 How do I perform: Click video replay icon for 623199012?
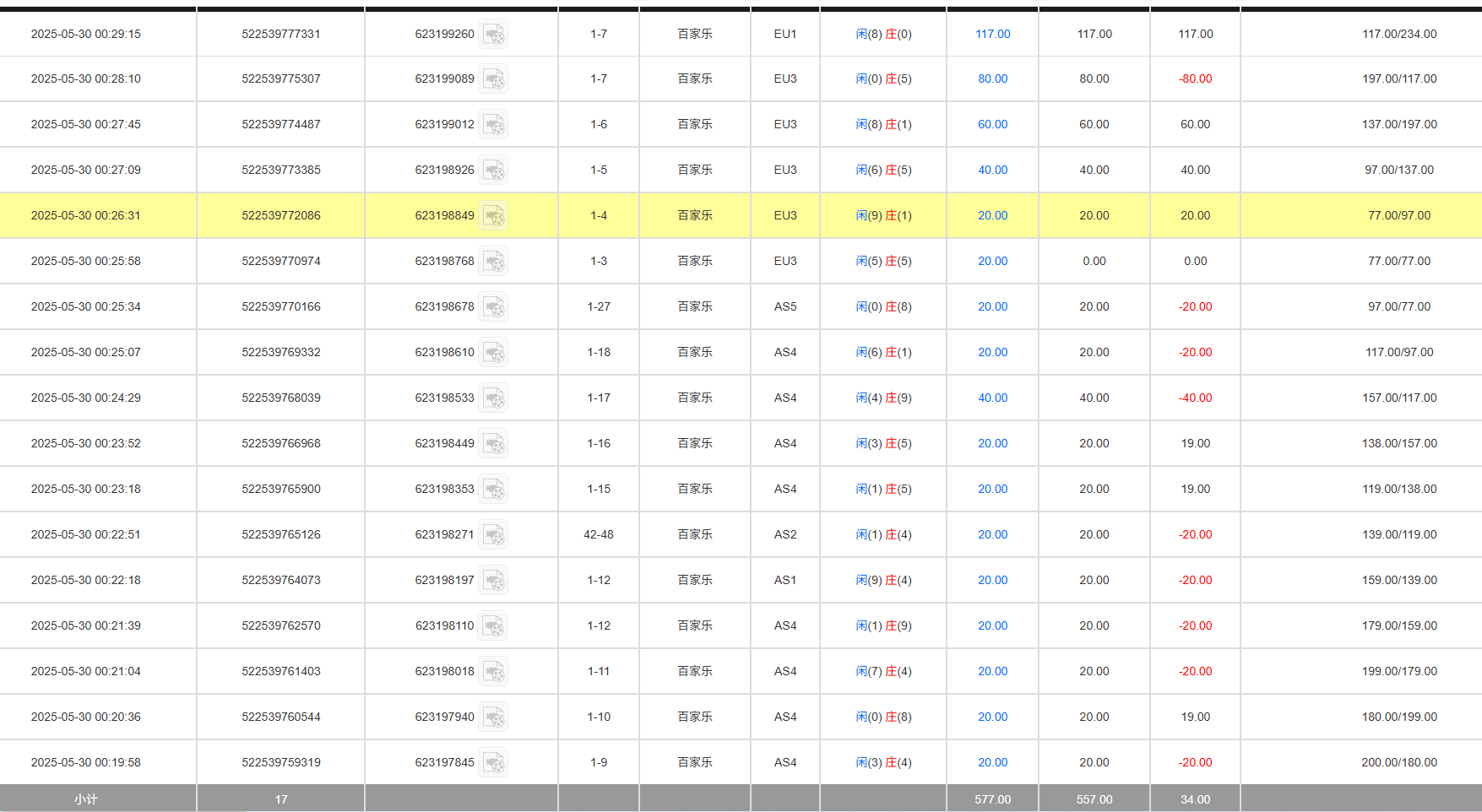pyautogui.click(x=493, y=125)
